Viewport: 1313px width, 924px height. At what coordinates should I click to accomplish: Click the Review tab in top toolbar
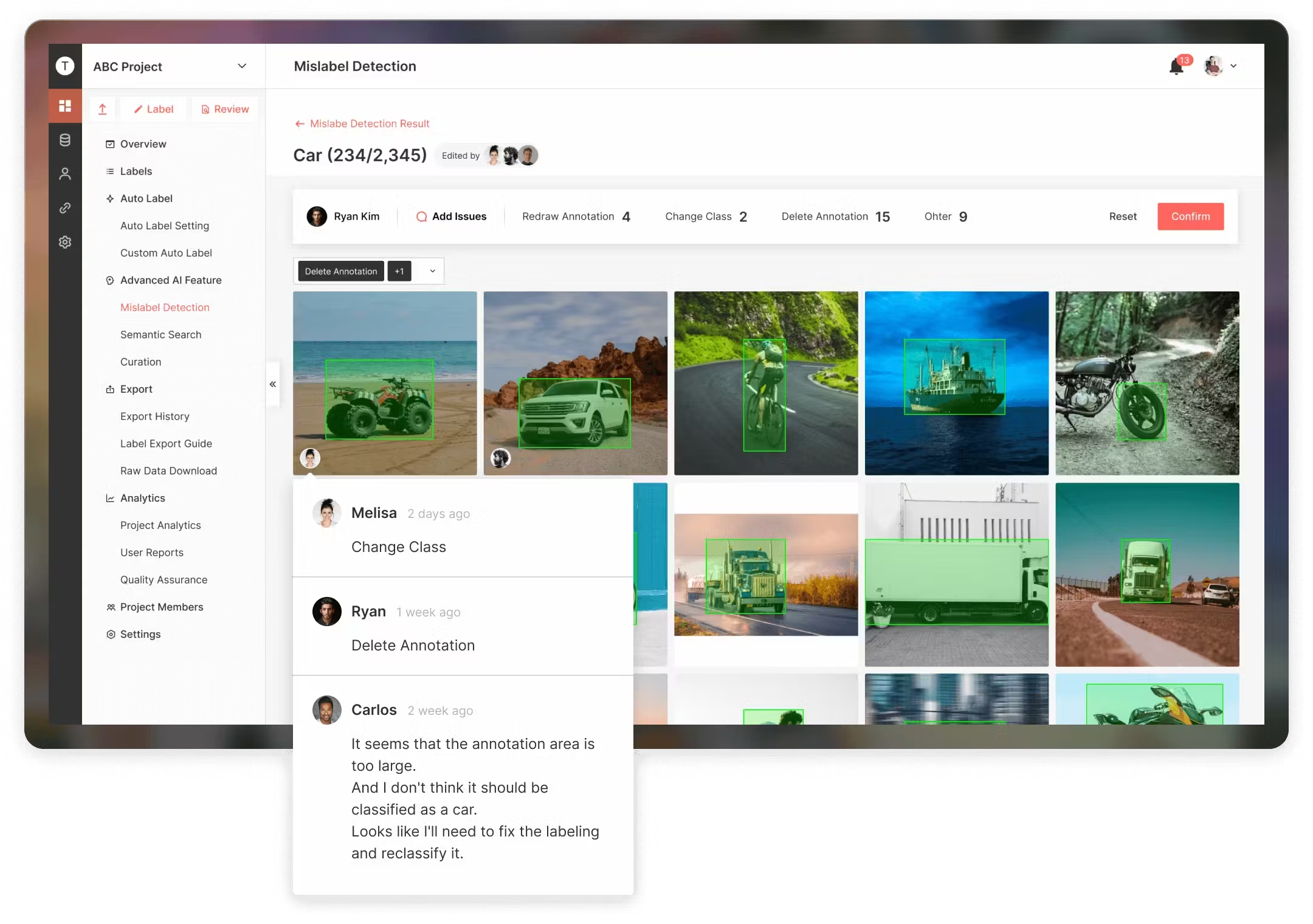223,109
